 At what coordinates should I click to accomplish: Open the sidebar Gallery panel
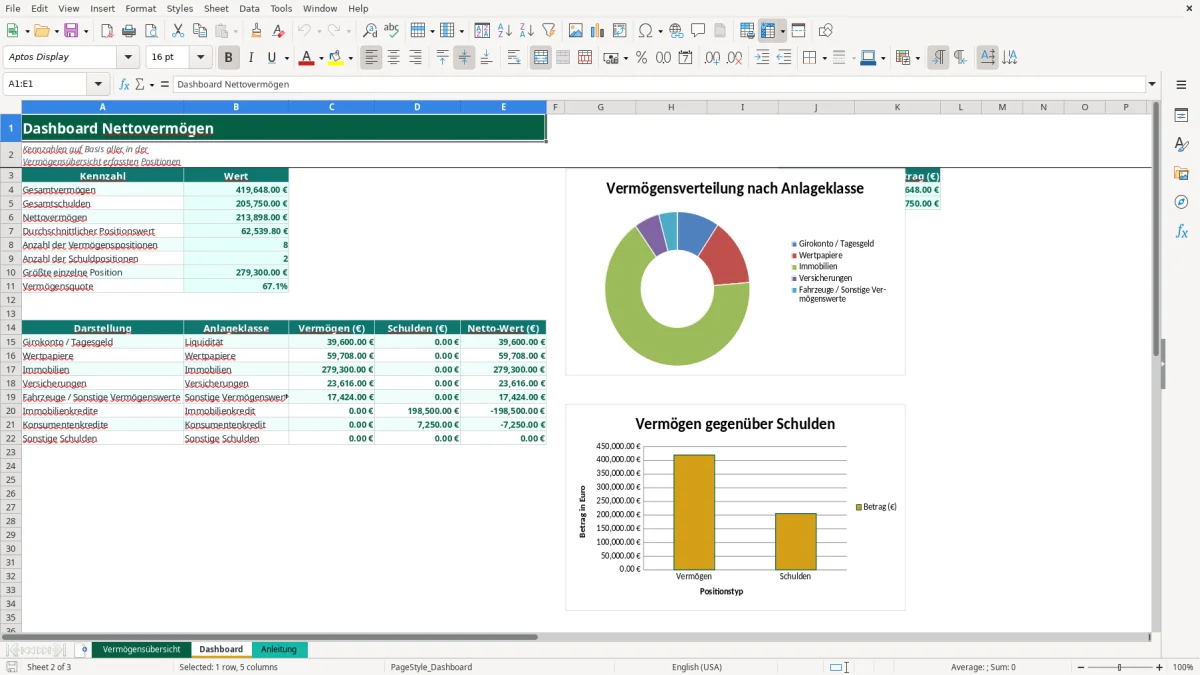coord(1181,173)
